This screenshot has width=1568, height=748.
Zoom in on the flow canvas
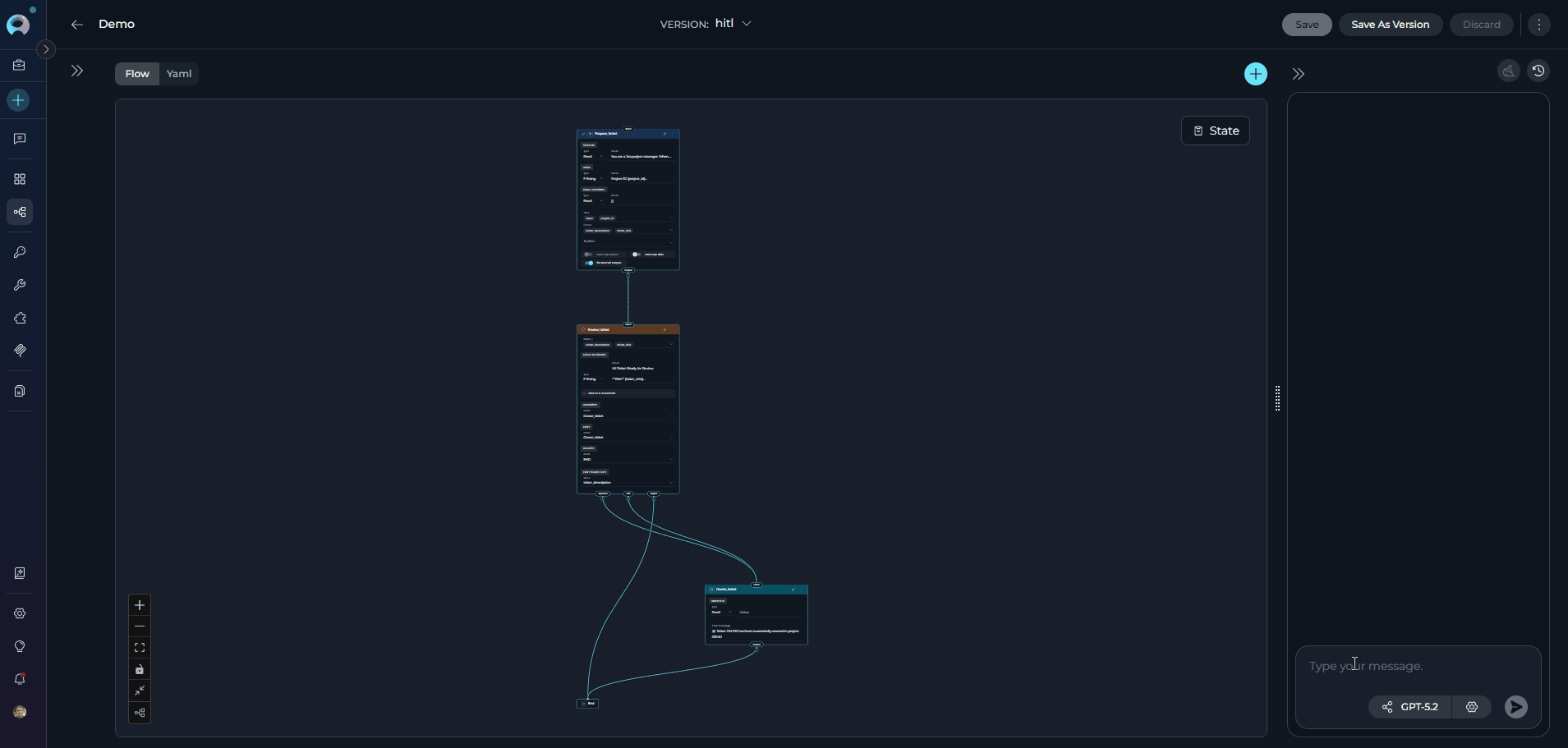(x=140, y=605)
